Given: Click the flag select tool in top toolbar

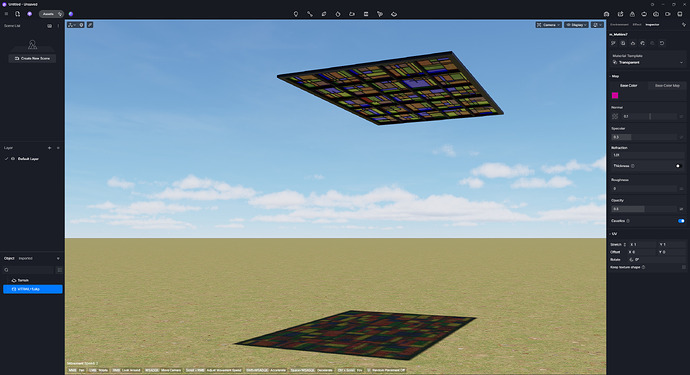Looking at the screenshot, I should click(380, 14).
